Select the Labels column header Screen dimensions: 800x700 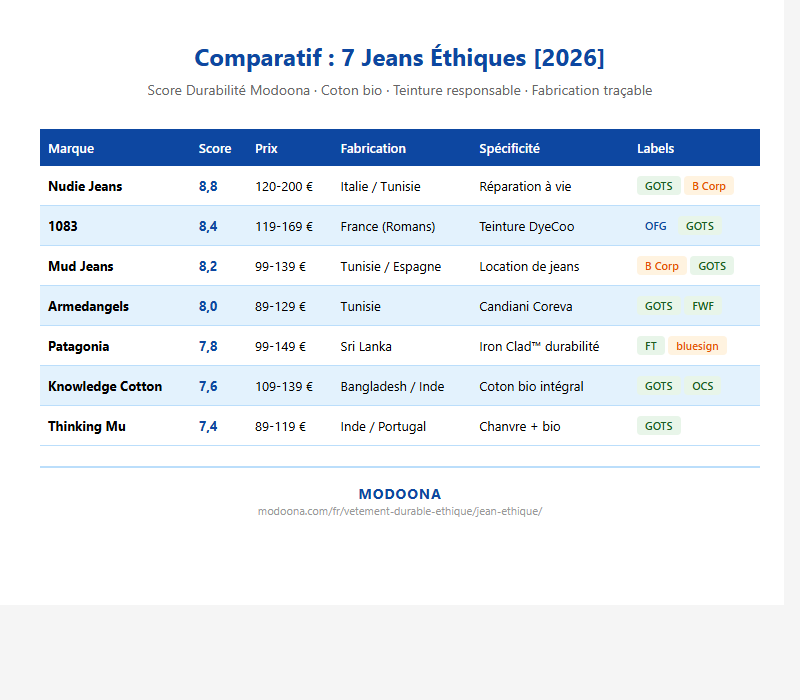(x=655, y=148)
